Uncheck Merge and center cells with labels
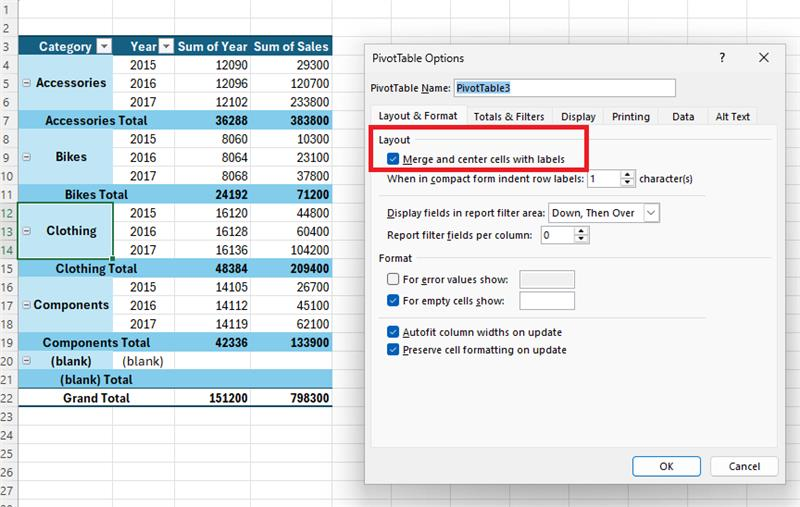Image resolution: width=800 pixels, height=507 pixels. click(393, 159)
